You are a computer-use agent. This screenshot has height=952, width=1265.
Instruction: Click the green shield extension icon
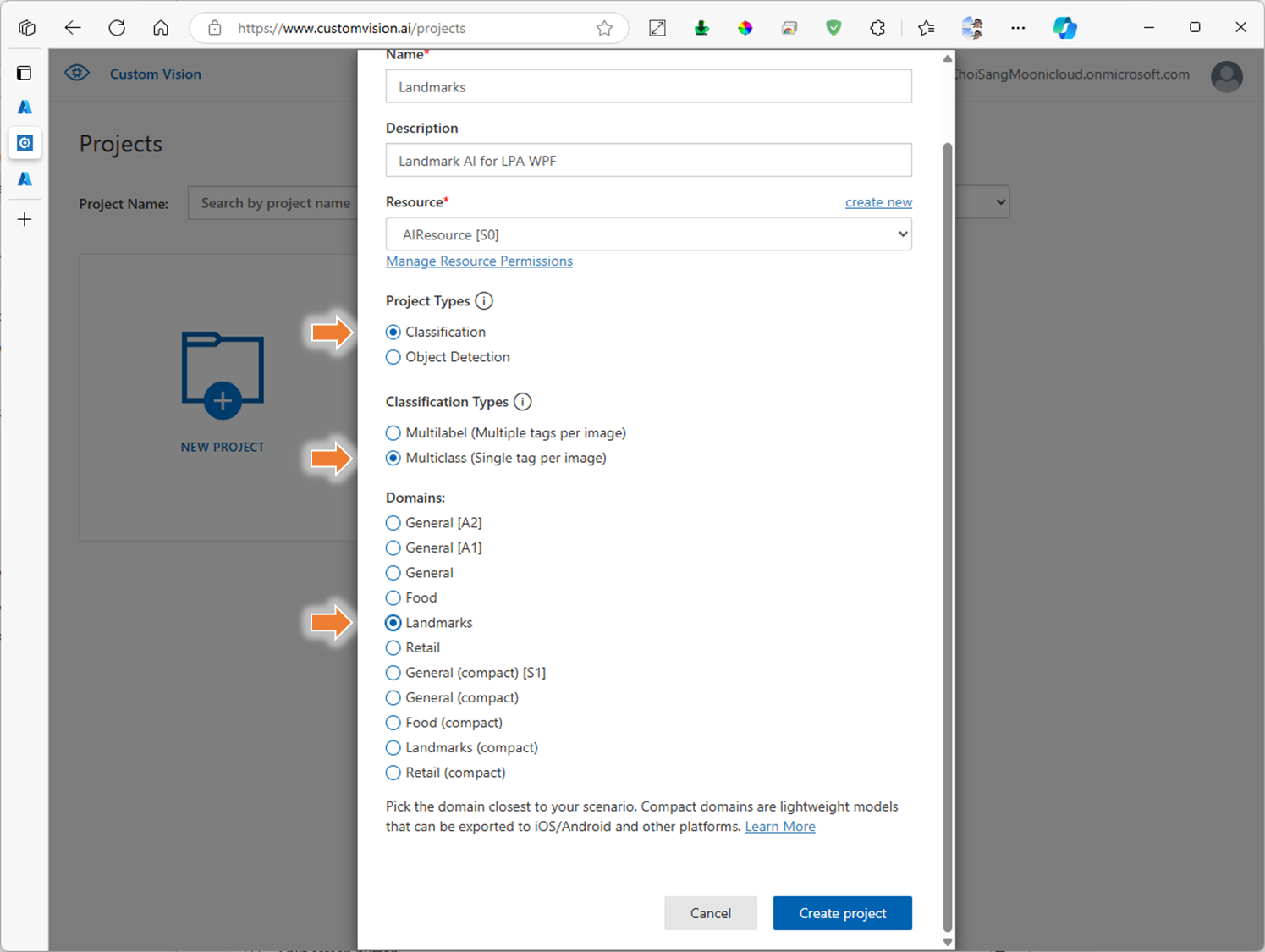coord(833,28)
